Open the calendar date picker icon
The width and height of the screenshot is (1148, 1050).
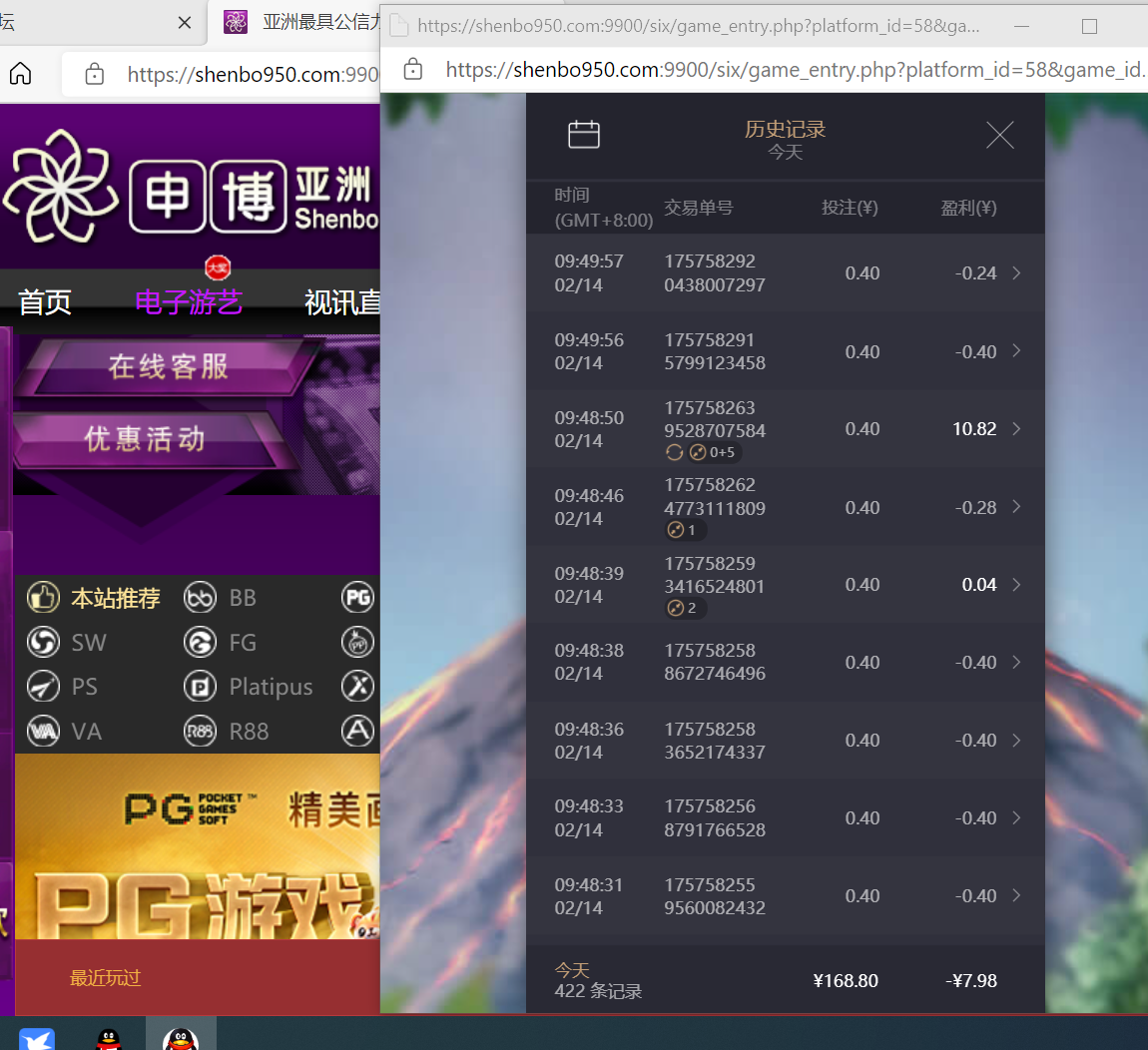[584, 135]
